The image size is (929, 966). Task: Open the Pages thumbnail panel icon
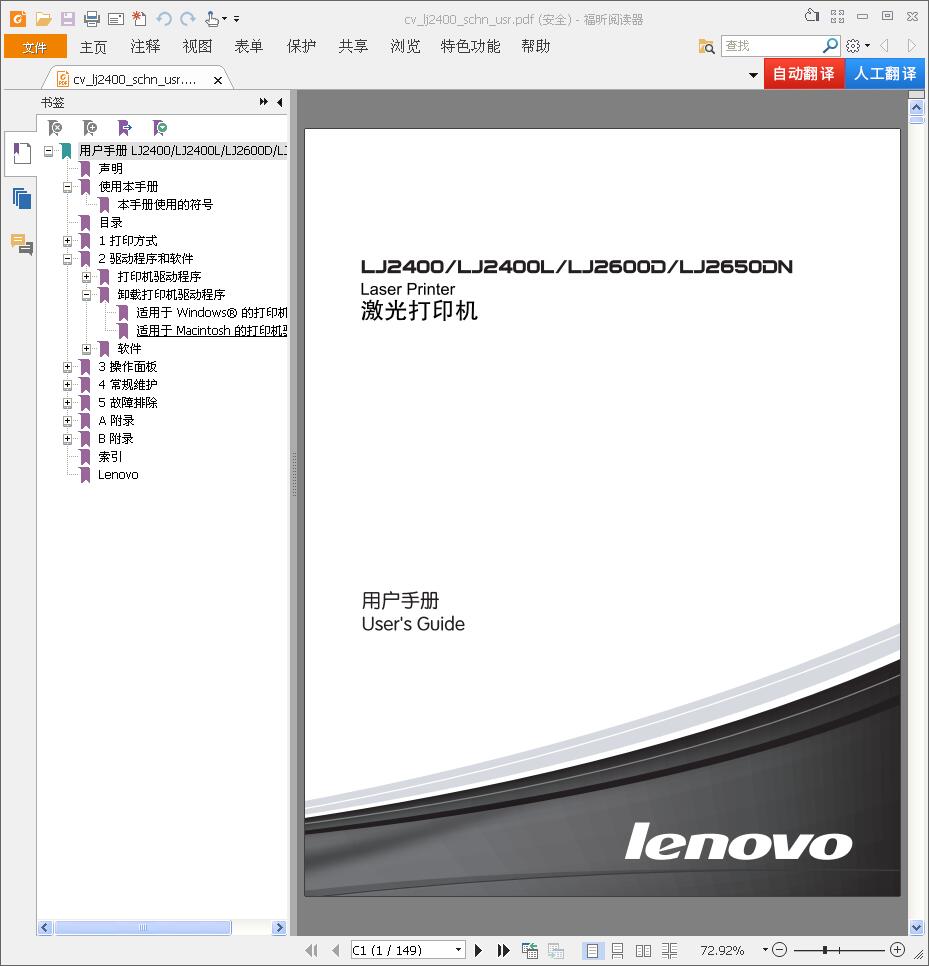(x=22, y=198)
